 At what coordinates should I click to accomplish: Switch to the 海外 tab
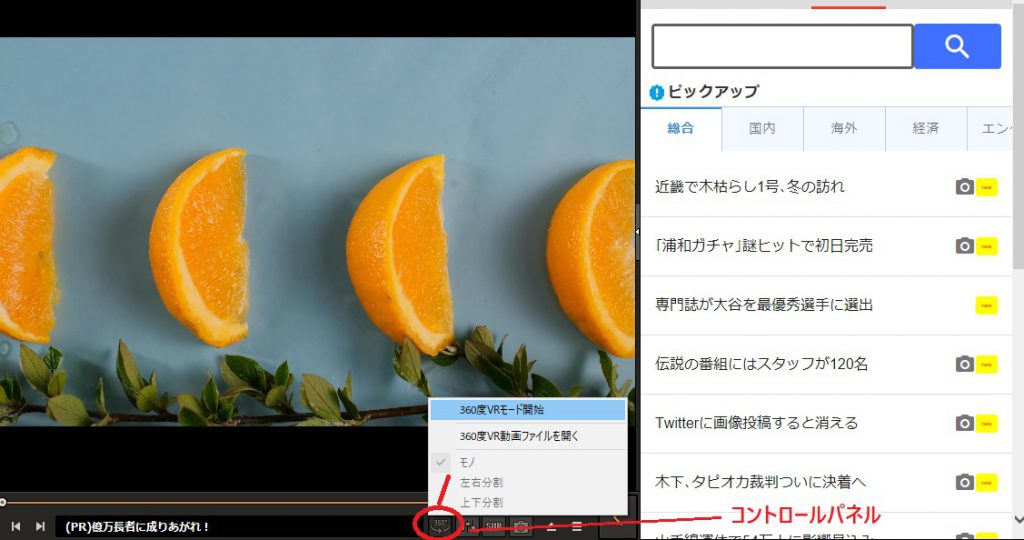(x=844, y=129)
